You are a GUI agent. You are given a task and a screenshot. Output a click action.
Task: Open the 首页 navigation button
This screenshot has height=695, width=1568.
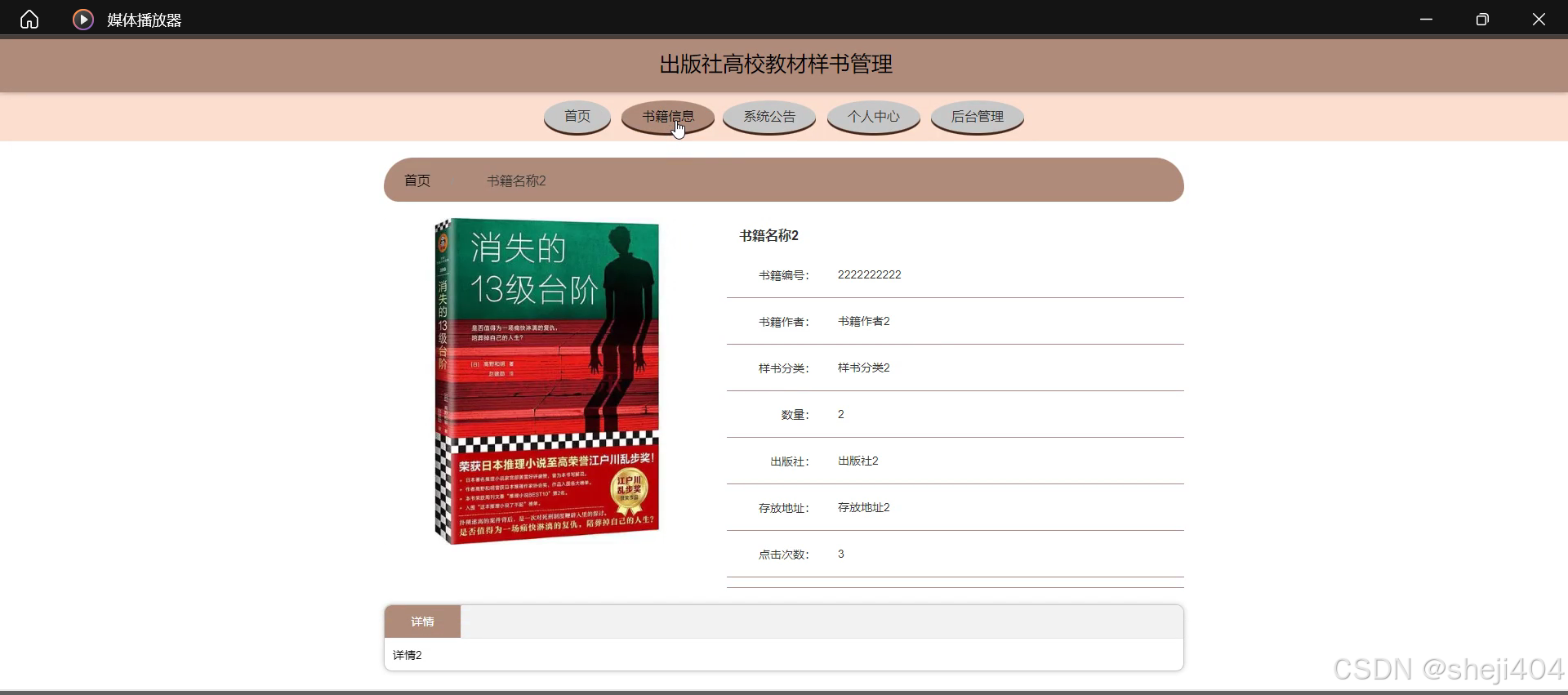pyautogui.click(x=577, y=117)
